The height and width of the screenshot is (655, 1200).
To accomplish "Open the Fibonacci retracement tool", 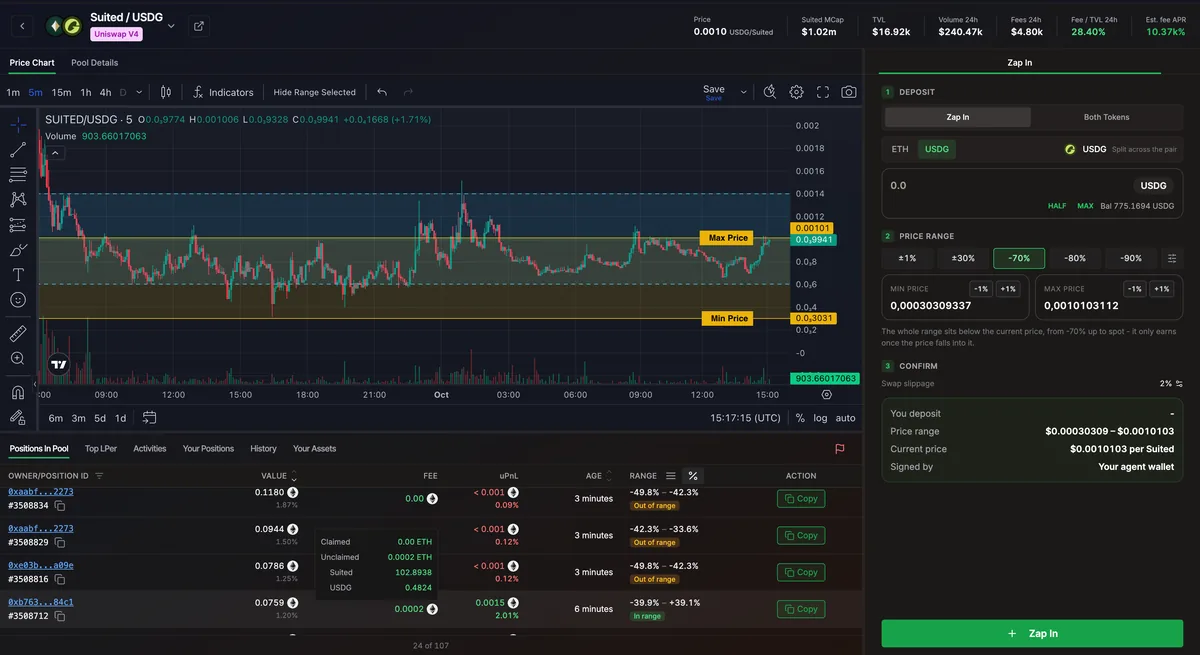I will coord(18,175).
